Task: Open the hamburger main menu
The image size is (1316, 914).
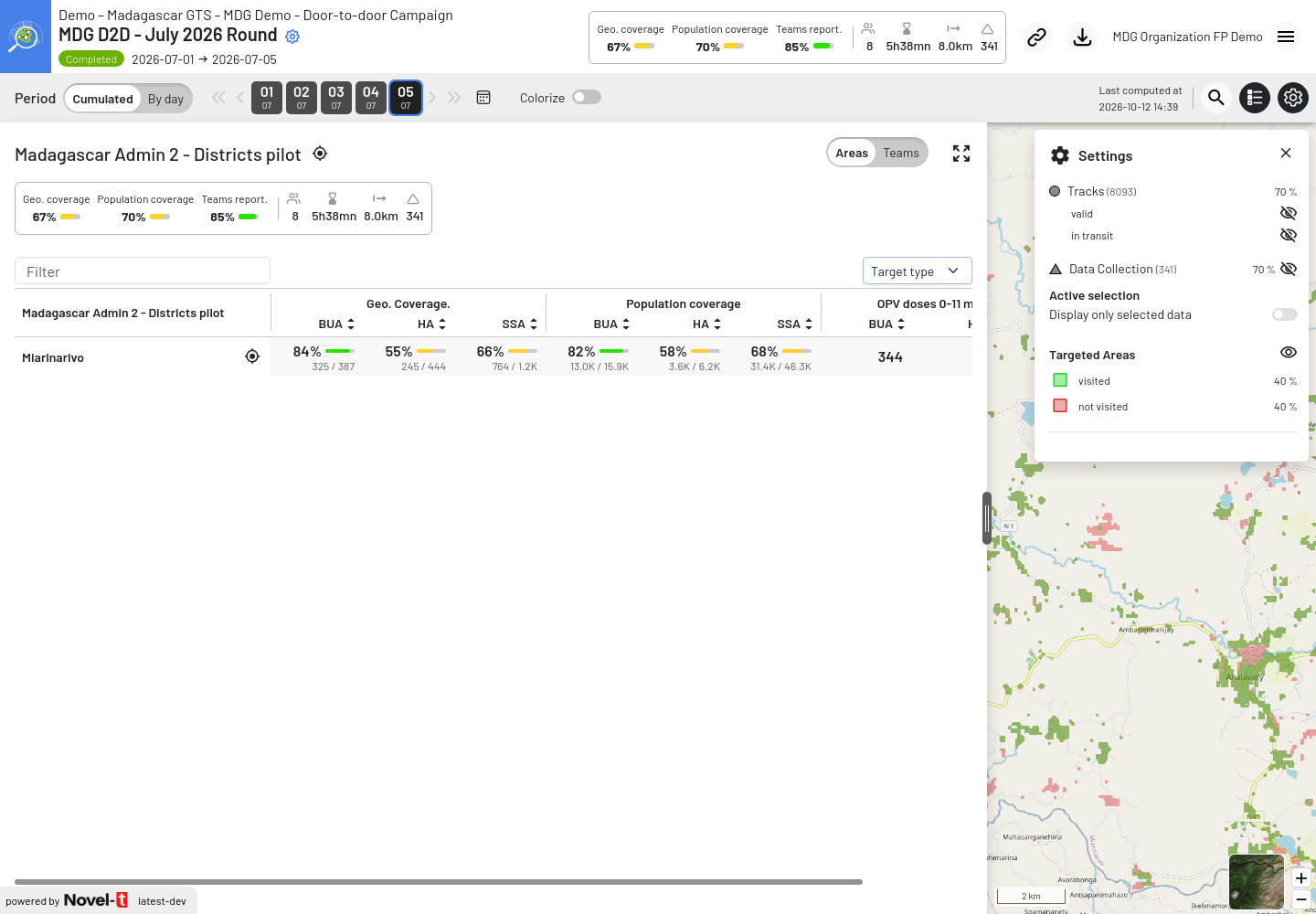Action: pos(1286,37)
